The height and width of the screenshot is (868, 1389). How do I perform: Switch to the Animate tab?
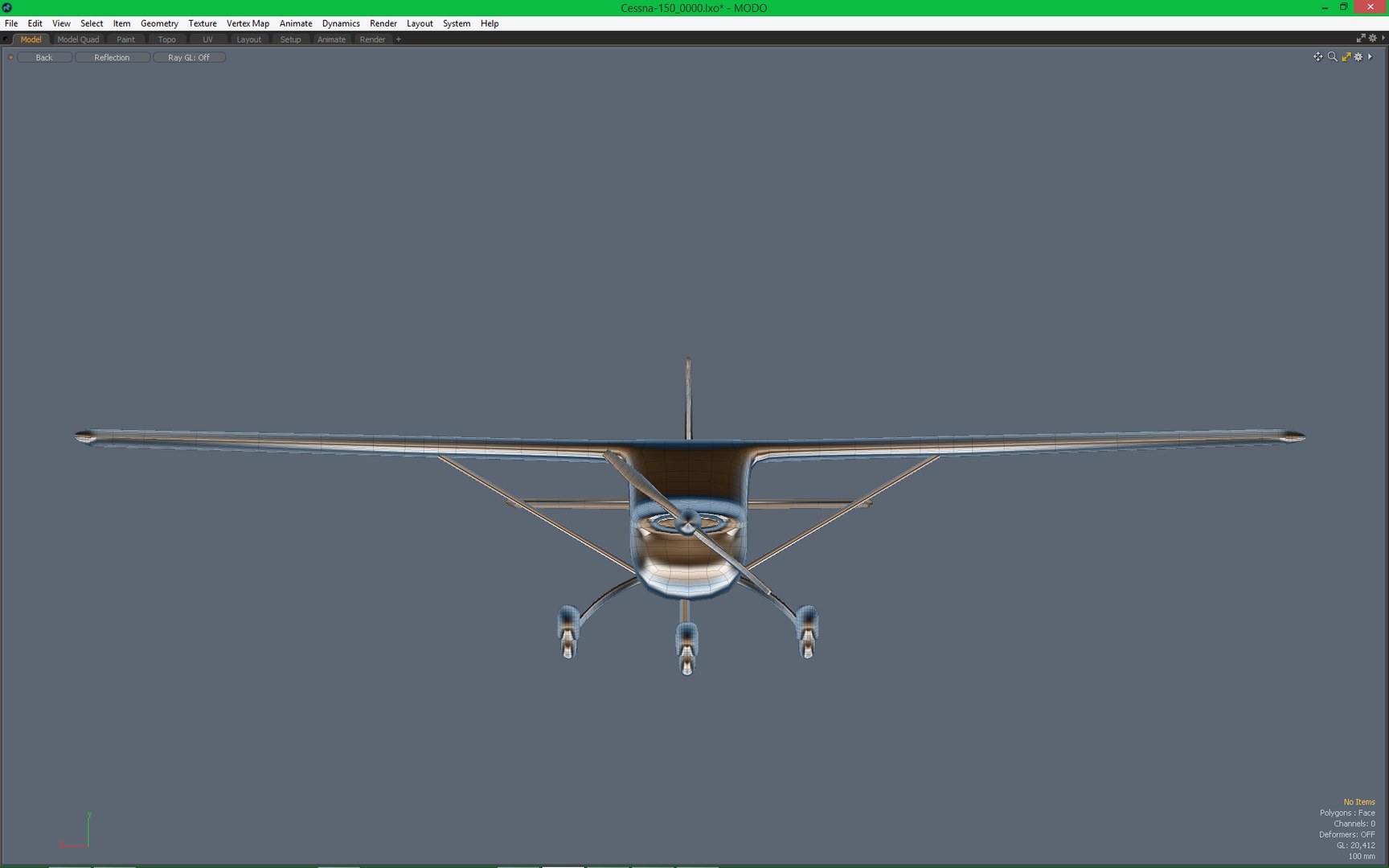coord(331,39)
